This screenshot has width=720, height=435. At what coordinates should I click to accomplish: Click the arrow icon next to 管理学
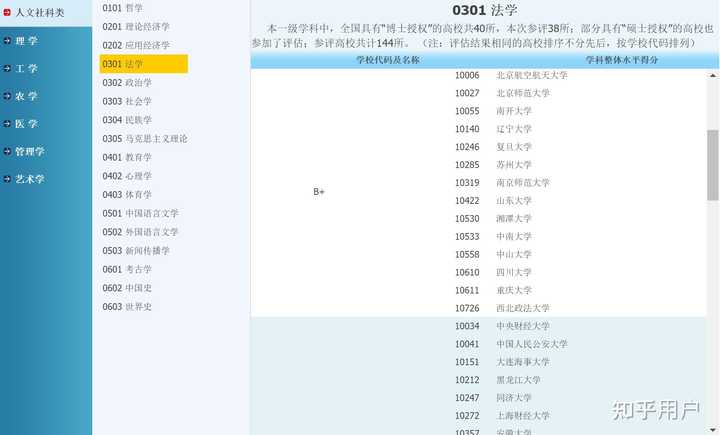click(x=7, y=151)
